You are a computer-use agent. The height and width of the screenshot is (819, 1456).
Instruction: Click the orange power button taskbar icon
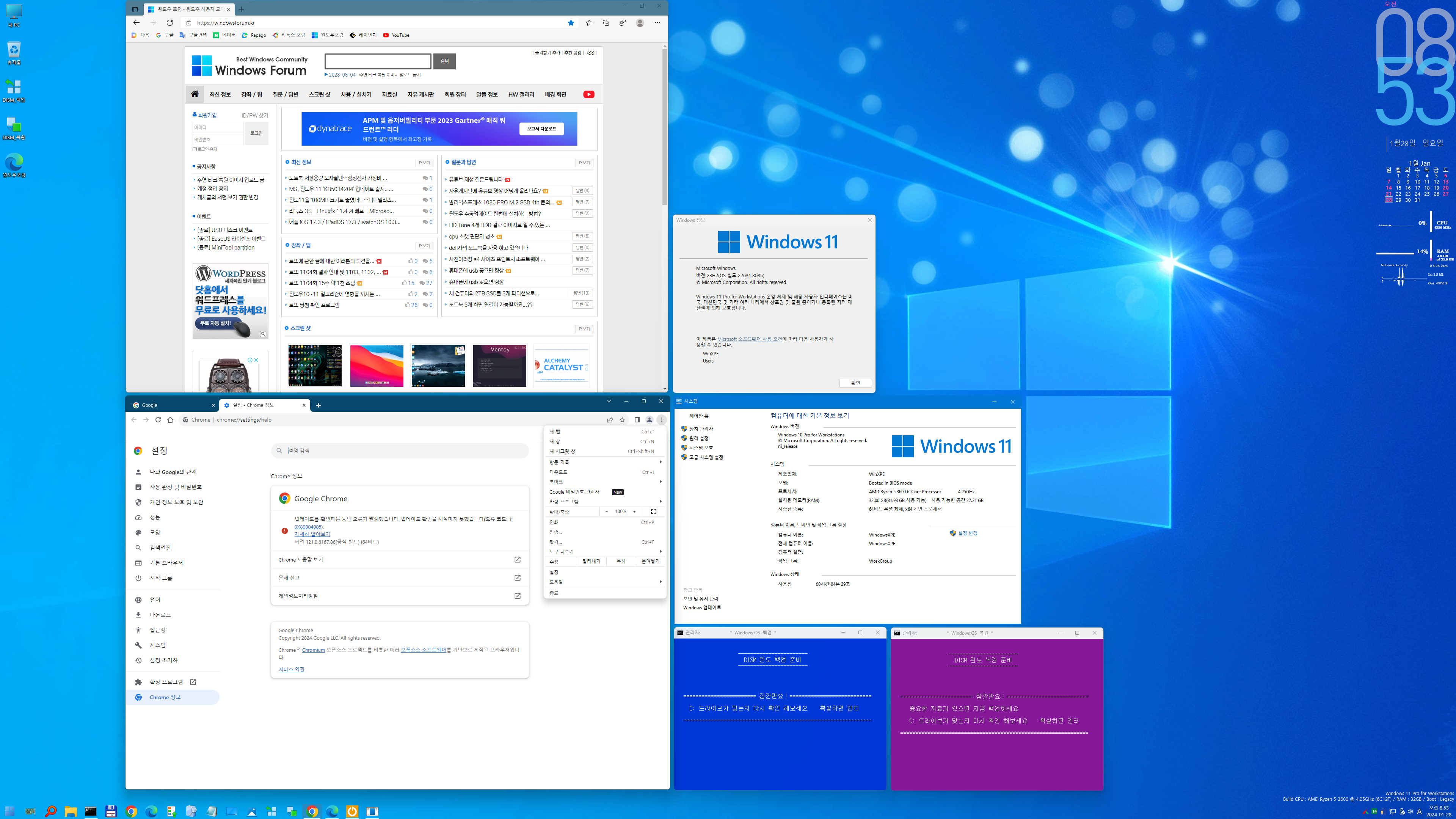point(352,811)
